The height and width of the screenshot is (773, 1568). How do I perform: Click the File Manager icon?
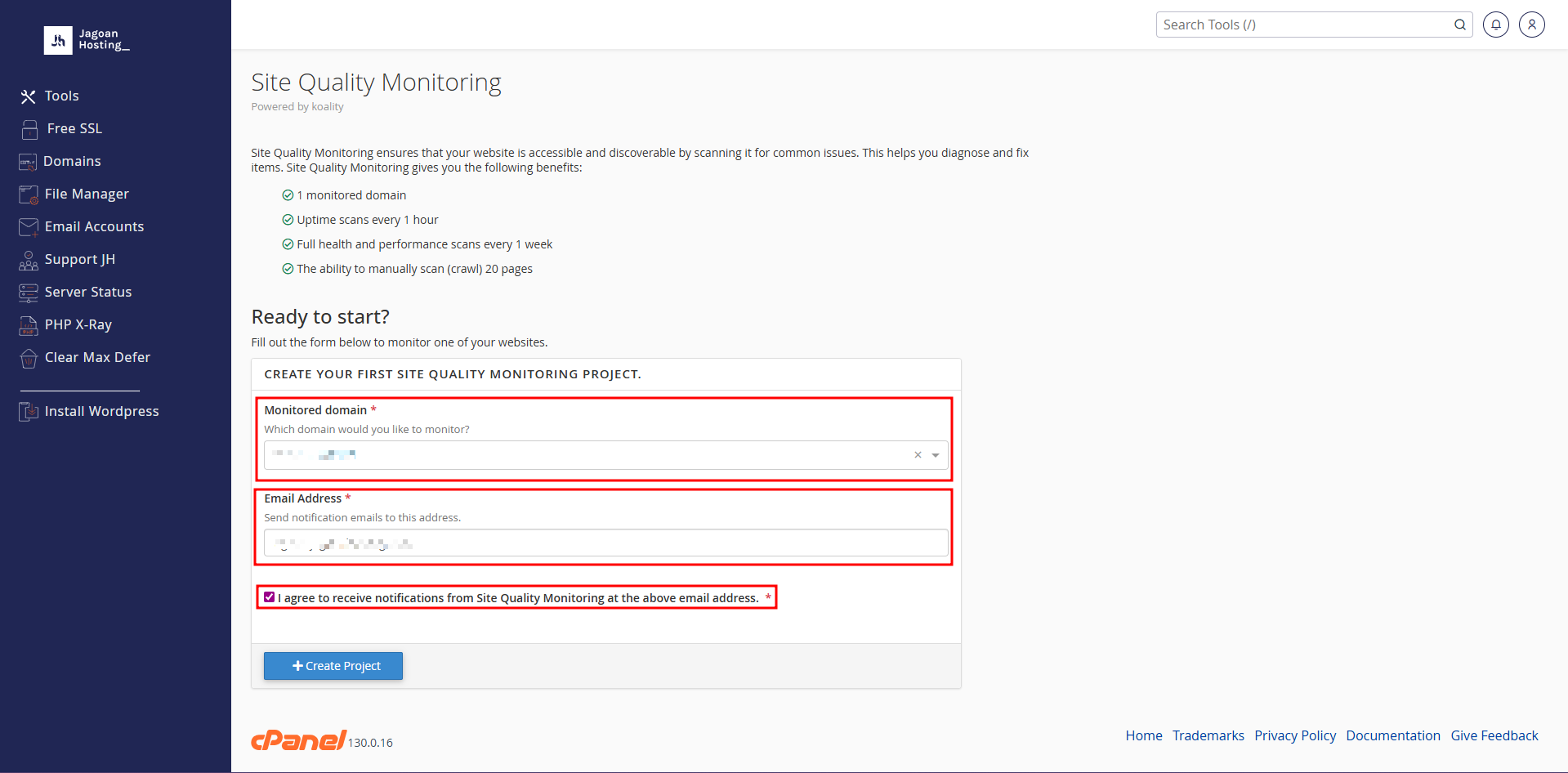pos(29,194)
